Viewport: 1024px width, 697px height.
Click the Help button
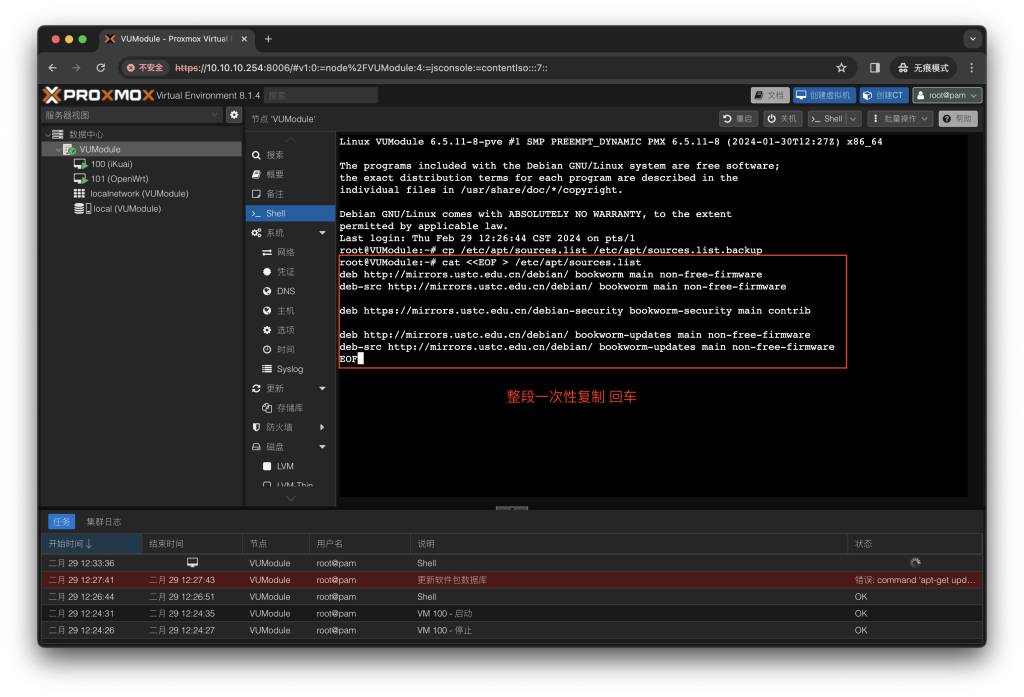(958, 119)
